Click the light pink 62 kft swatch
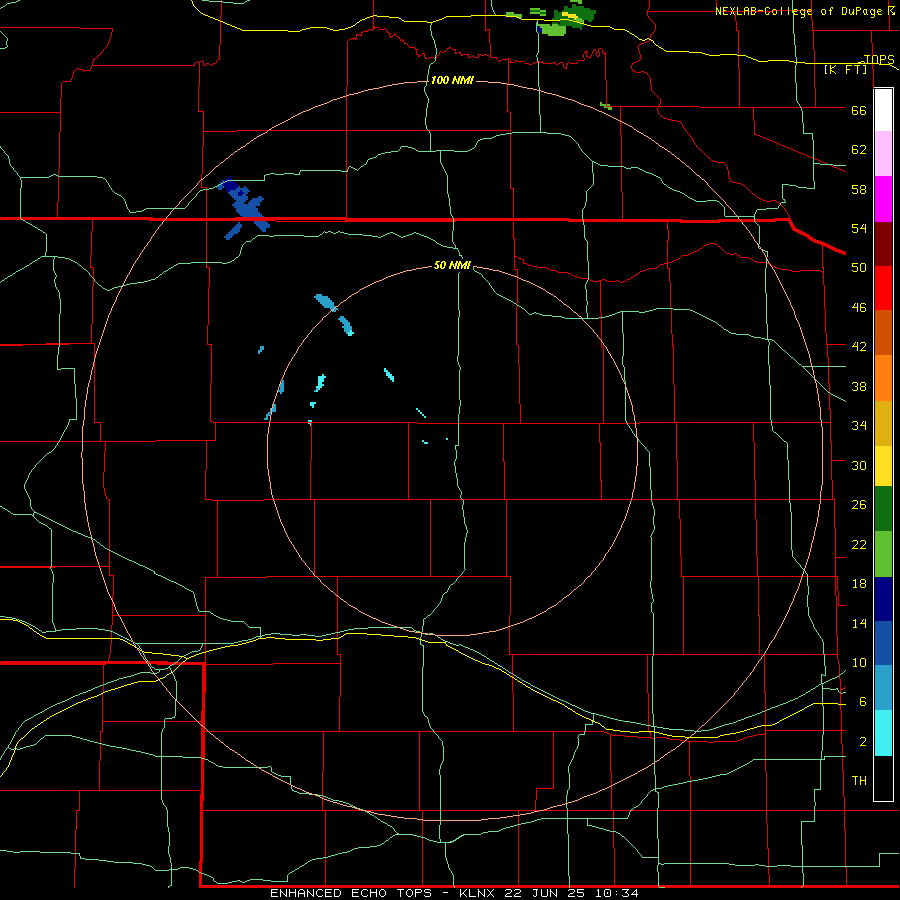The height and width of the screenshot is (900, 900). click(883, 154)
